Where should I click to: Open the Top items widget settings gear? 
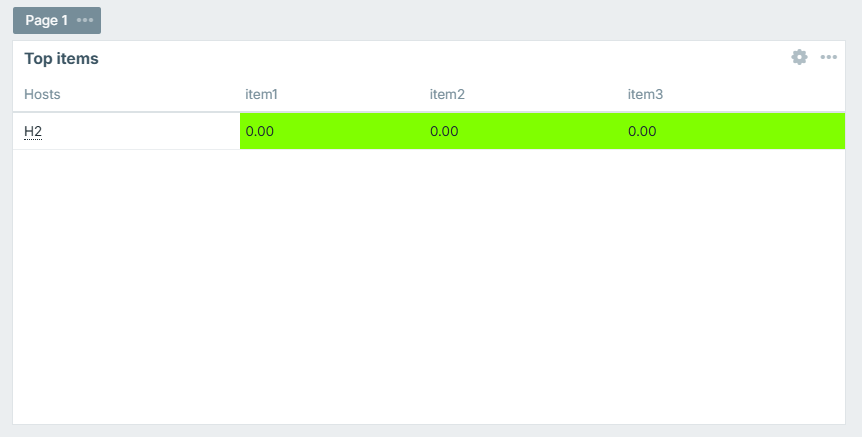click(x=799, y=57)
